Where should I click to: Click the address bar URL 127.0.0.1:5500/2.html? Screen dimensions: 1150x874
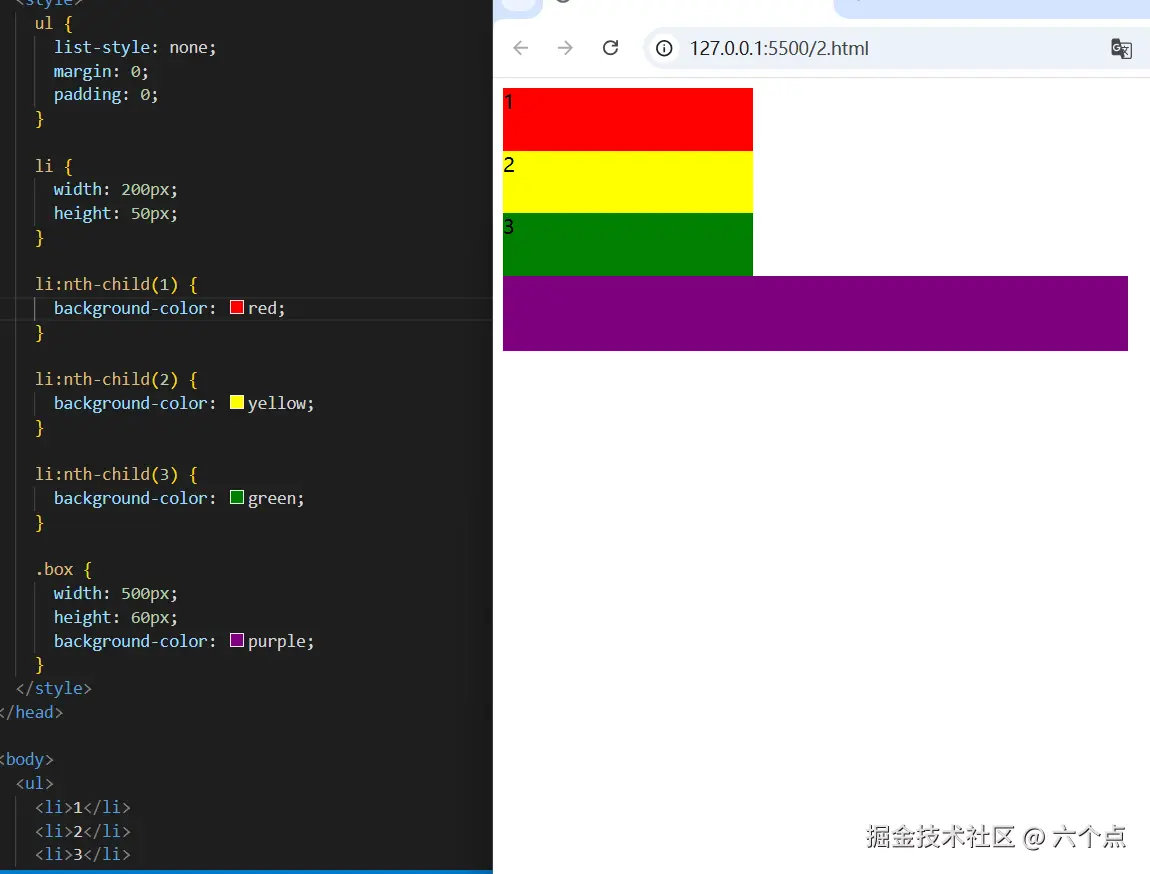779,48
